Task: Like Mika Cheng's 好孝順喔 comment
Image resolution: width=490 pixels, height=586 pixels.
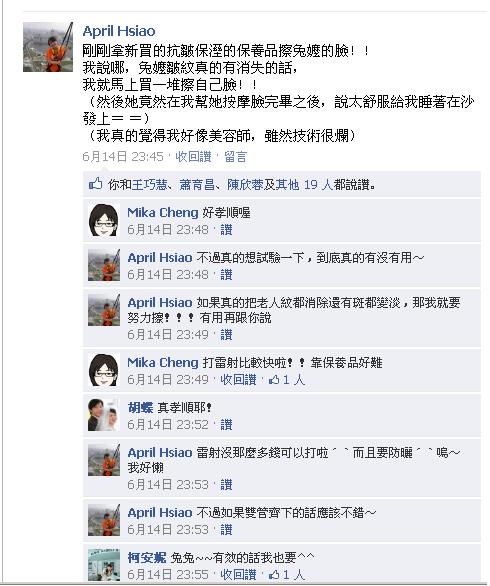Action: pos(226,230)
